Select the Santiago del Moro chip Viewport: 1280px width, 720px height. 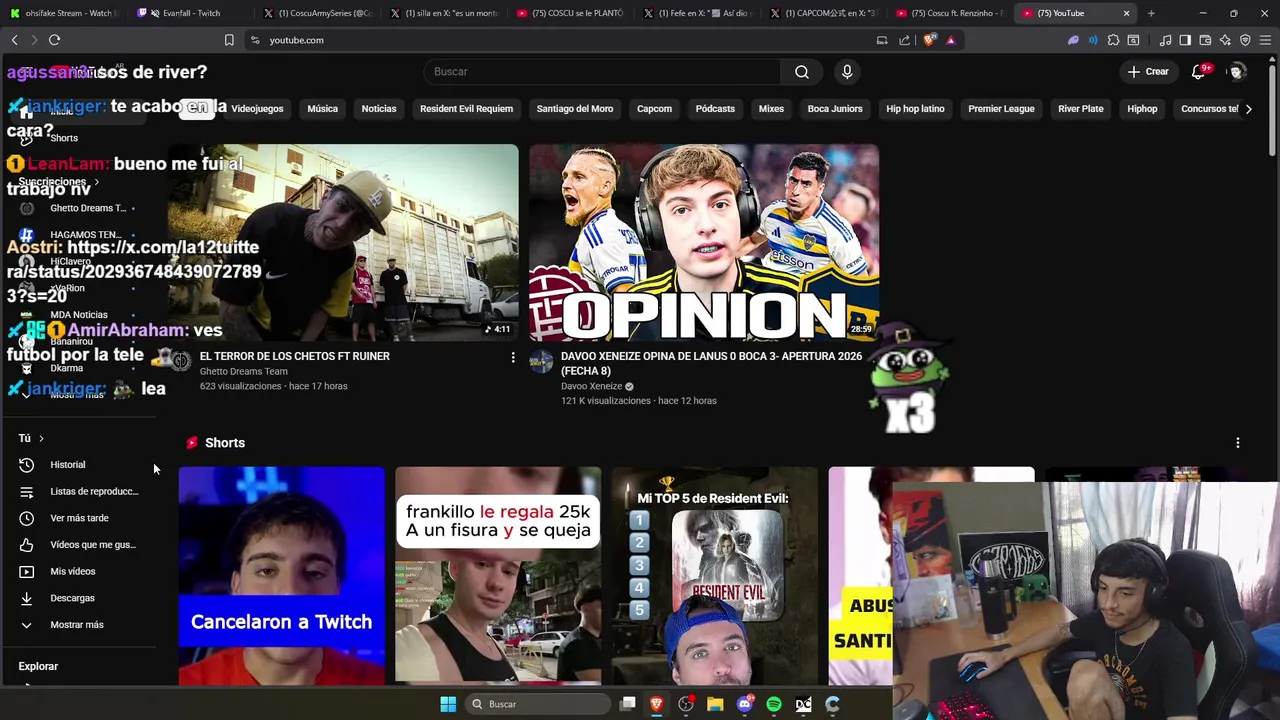pos(575,109)
